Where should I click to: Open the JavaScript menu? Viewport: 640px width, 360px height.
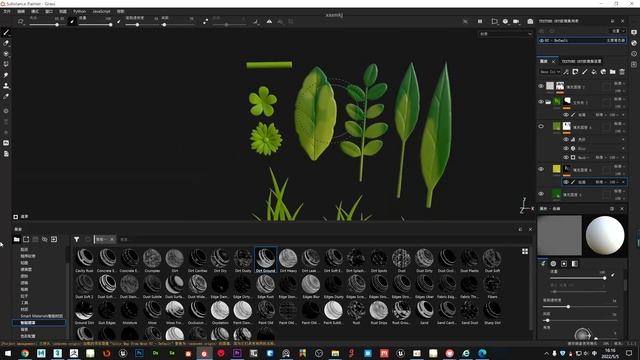point(101,11)
